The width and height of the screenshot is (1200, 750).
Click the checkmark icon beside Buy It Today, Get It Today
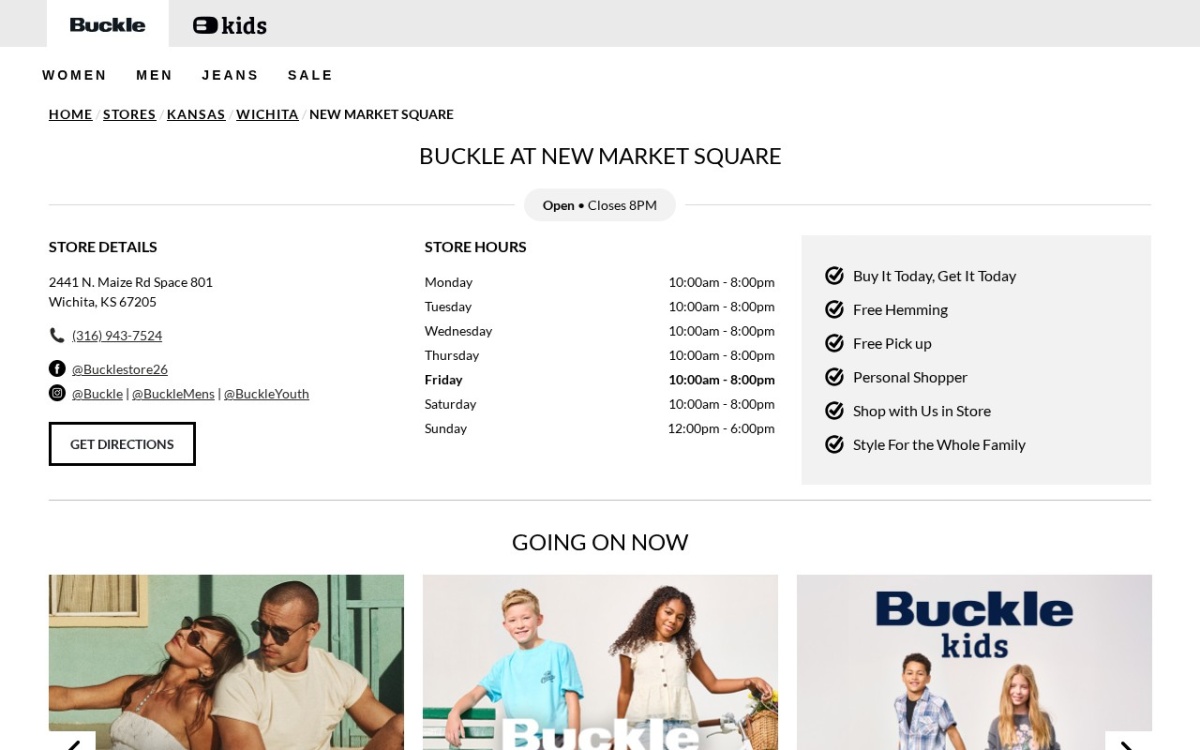pos(834,276)
